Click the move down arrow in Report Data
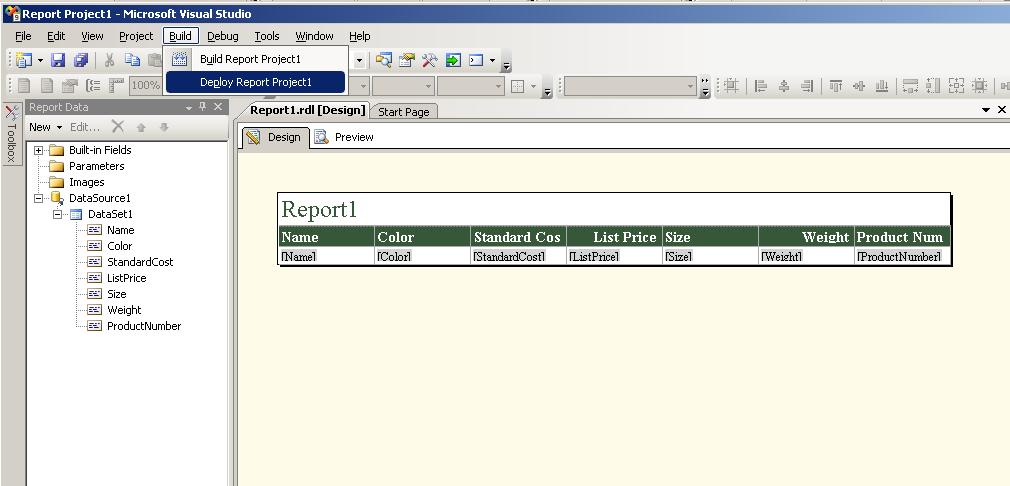The height and width of the screenshot is (486, 1010). coord(164,127)
